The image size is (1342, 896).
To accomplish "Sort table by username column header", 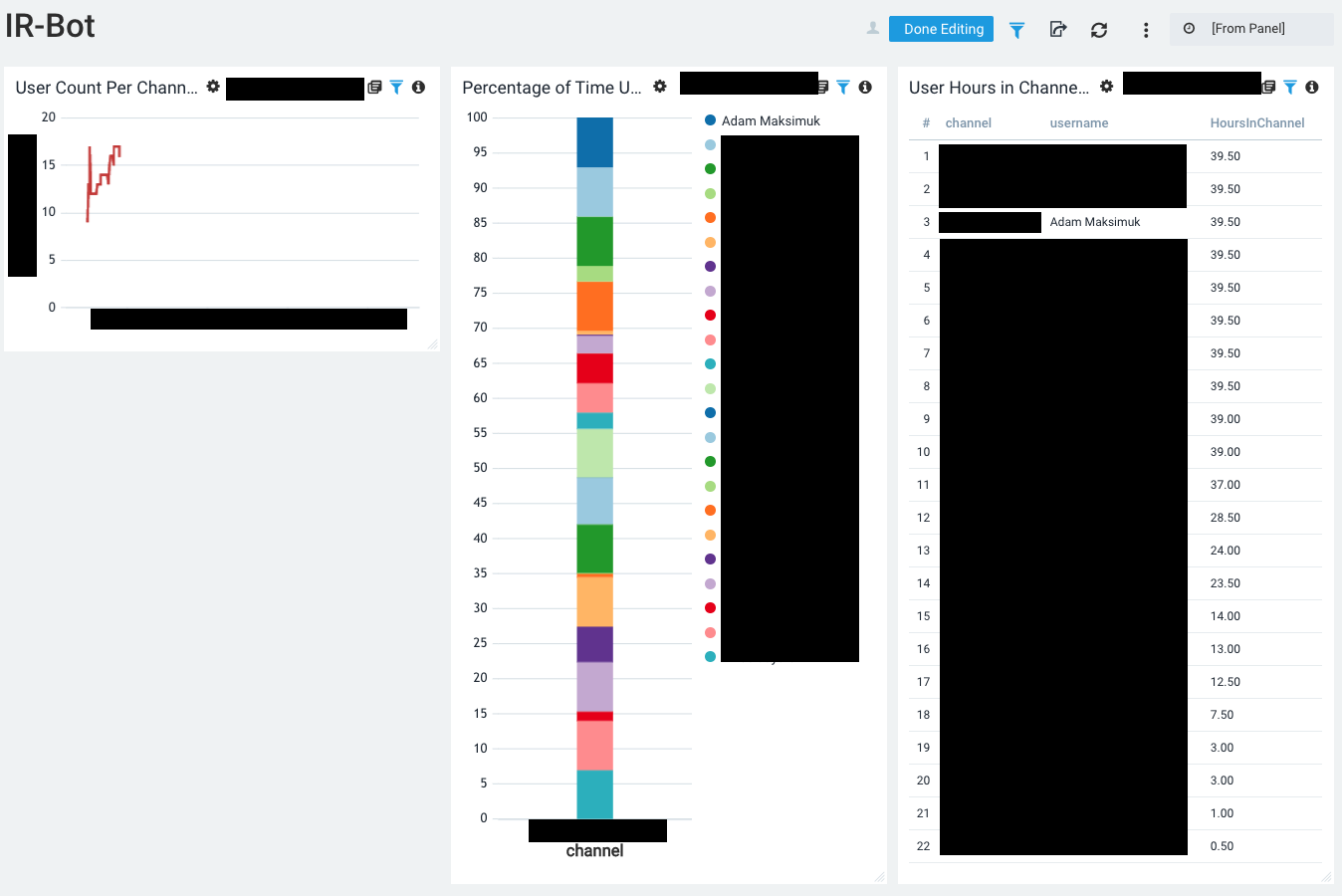I will tap(1079, 123).
